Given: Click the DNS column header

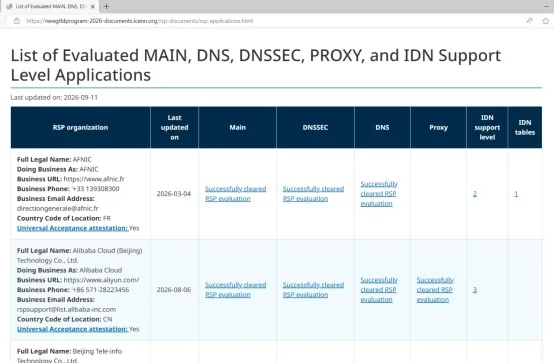Looking at the screenshot, I should click(x=382, y=128).
